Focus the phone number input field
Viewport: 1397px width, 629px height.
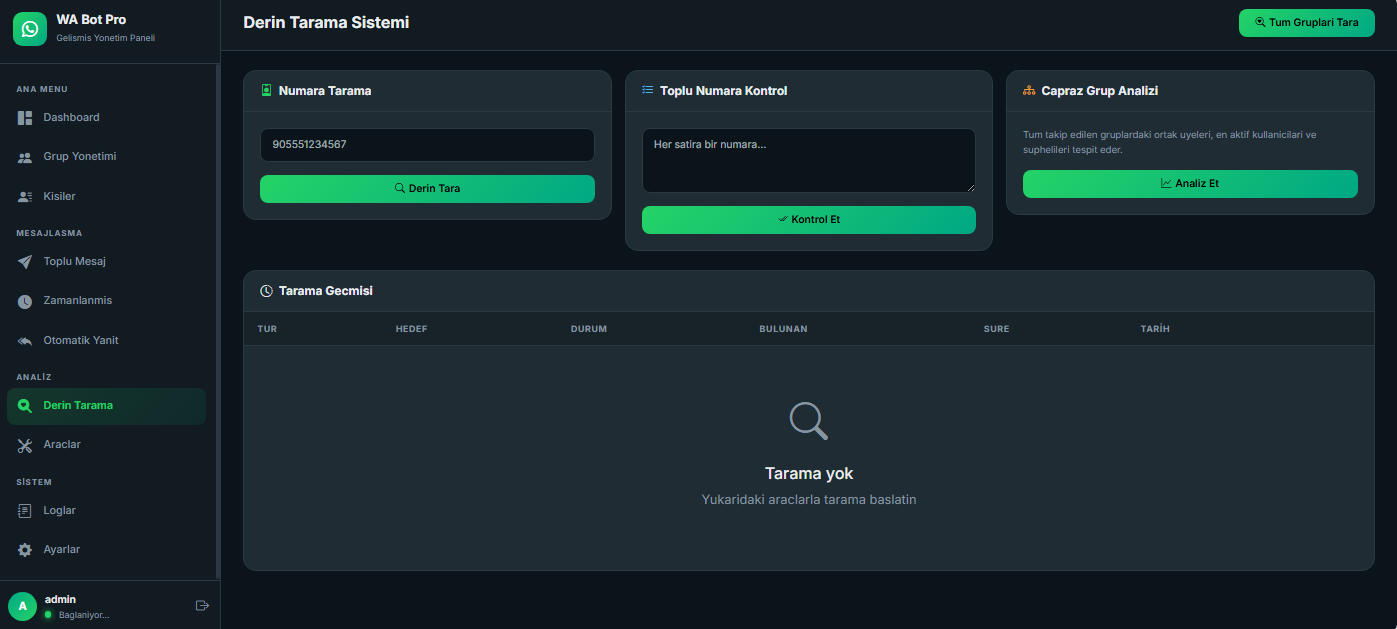click(427, 144)
